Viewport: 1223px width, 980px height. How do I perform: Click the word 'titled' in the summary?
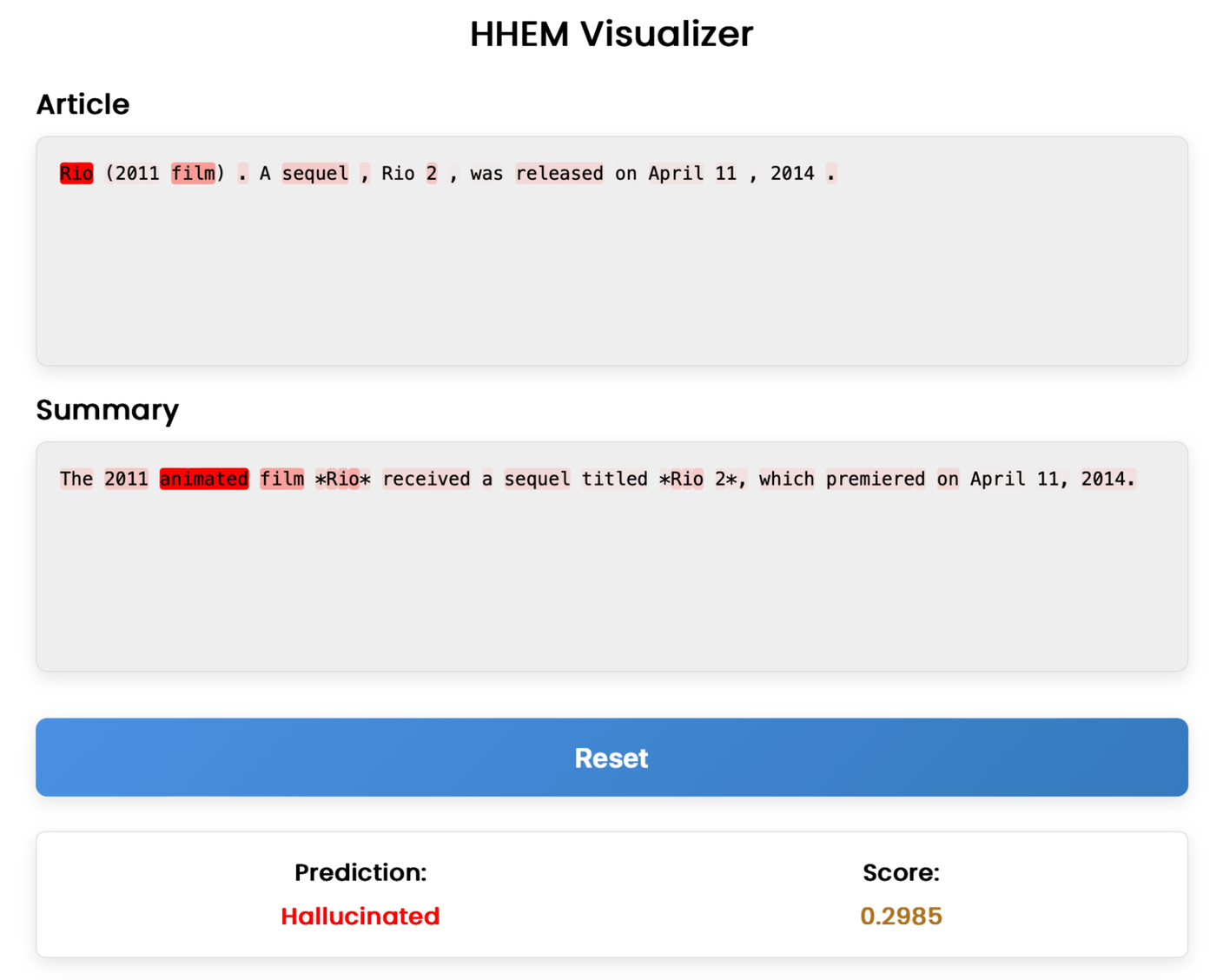615,479
